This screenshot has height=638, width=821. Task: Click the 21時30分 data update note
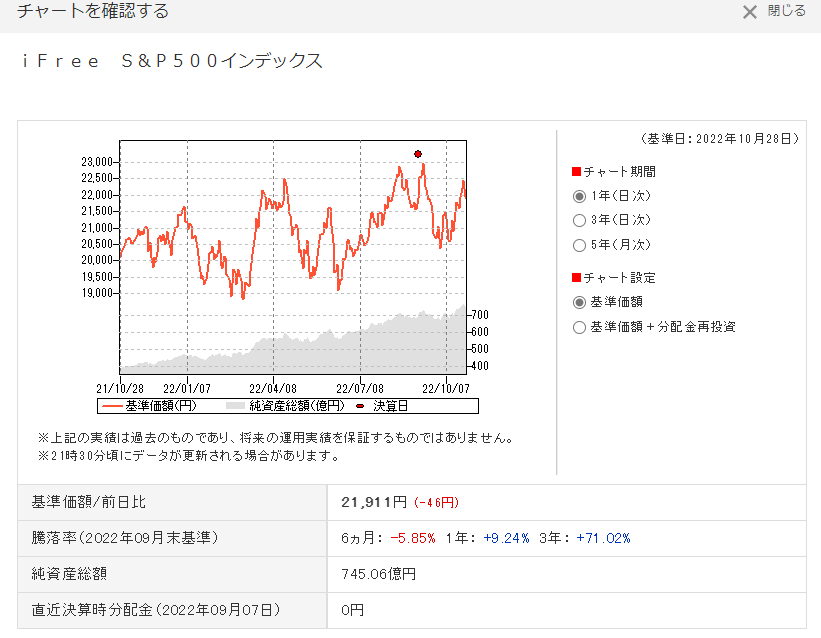188,456
